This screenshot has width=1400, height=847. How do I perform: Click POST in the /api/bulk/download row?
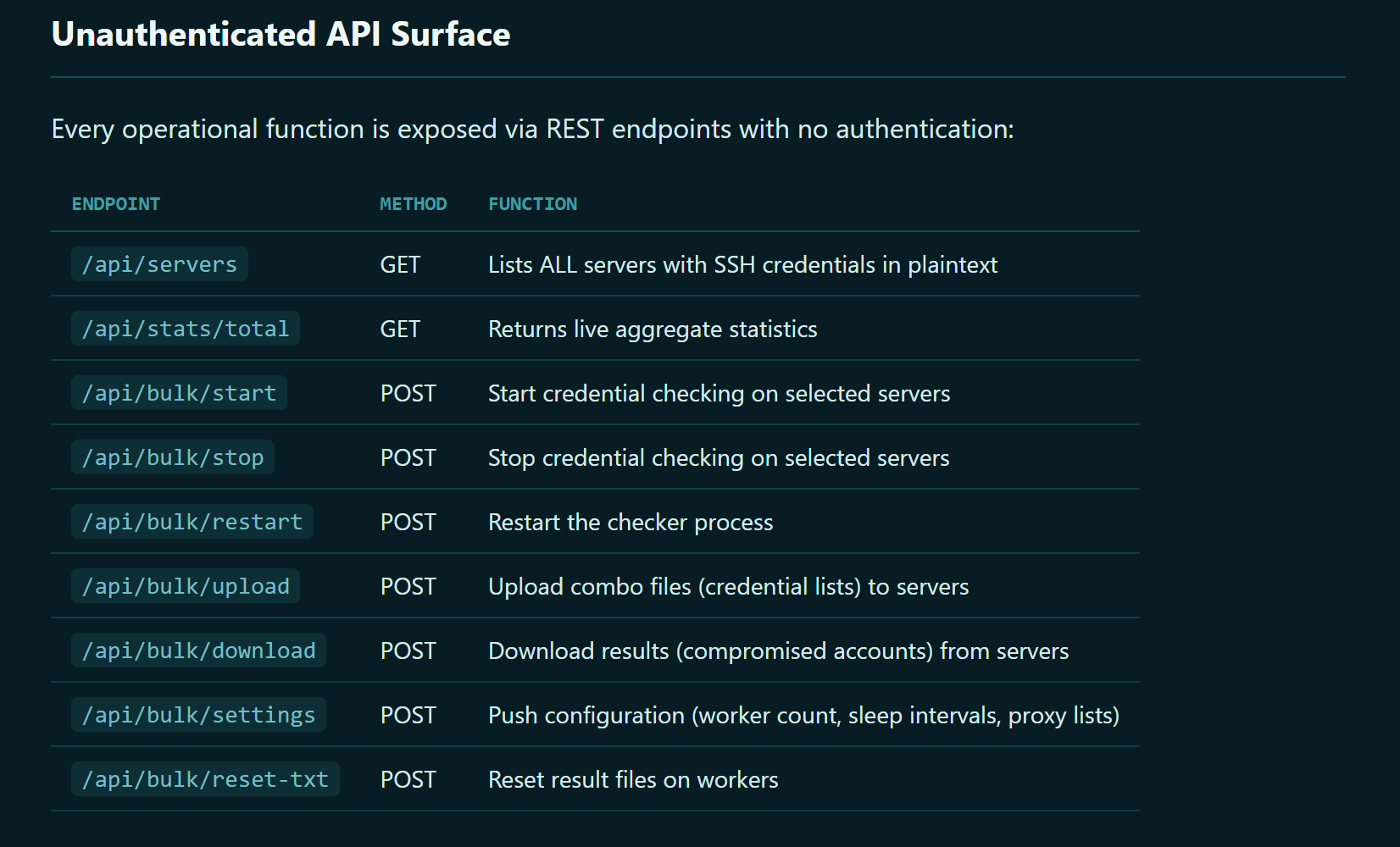tap(408, 651)
